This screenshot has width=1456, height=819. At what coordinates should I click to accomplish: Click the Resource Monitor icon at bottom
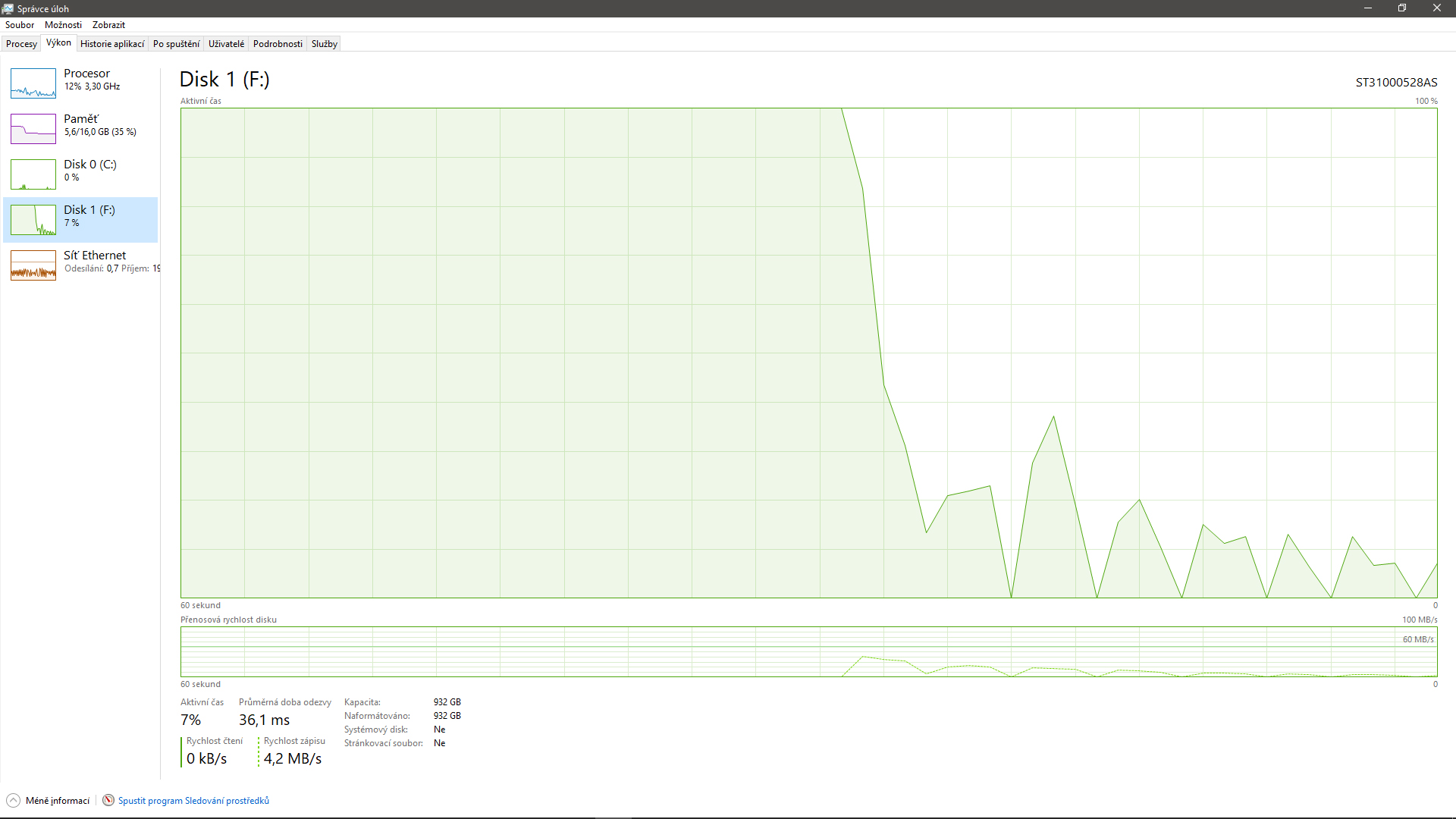(x=108, y=801)
